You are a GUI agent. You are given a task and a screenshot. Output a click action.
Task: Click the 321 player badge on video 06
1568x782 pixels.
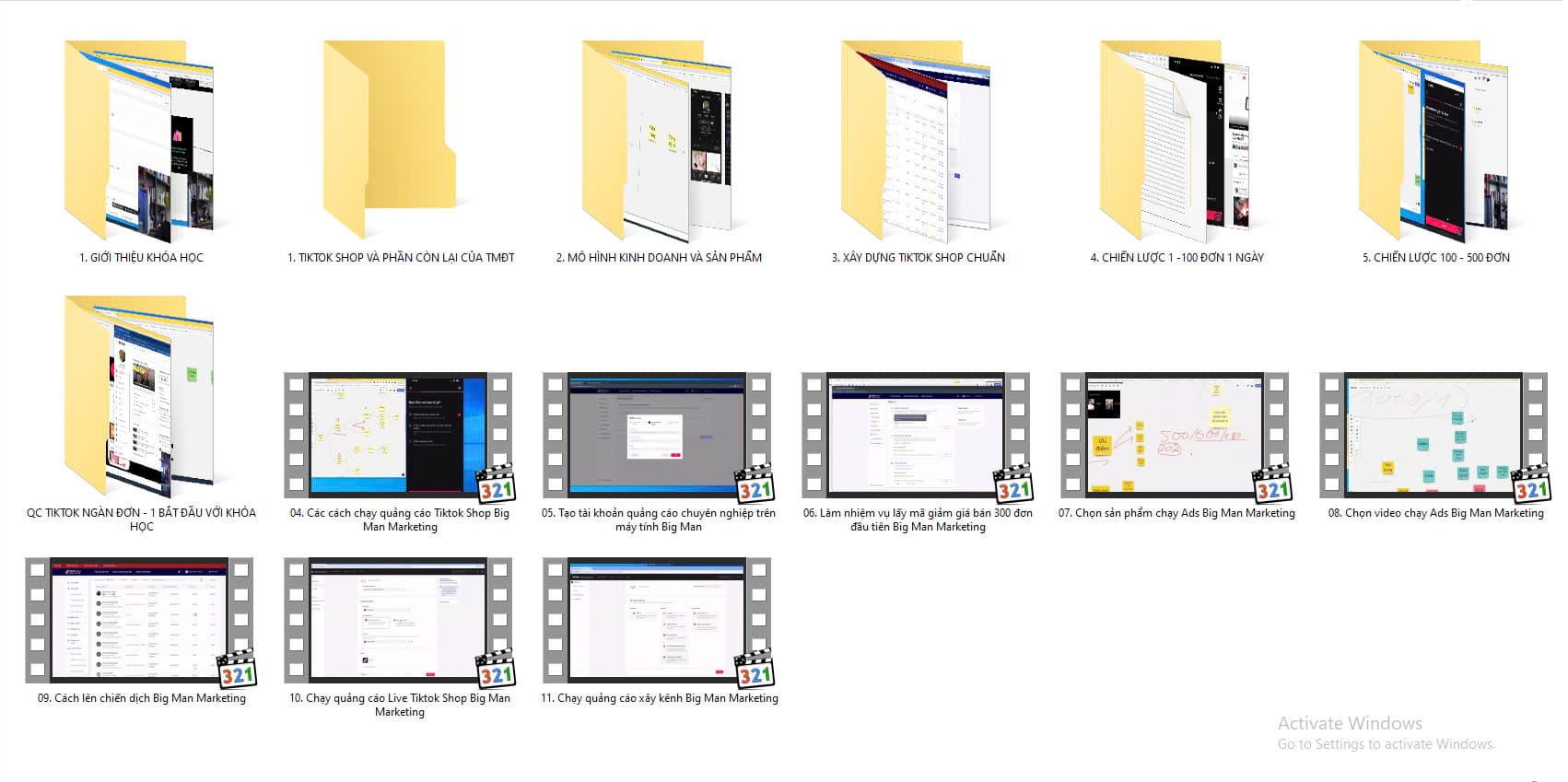pyautogui.click(x=1013, y=484)
